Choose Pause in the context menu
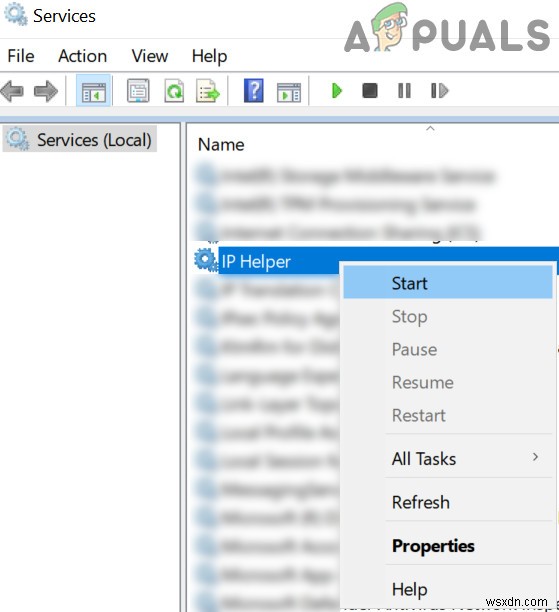The width and height of the screenshot is (559, 612). 448,349
